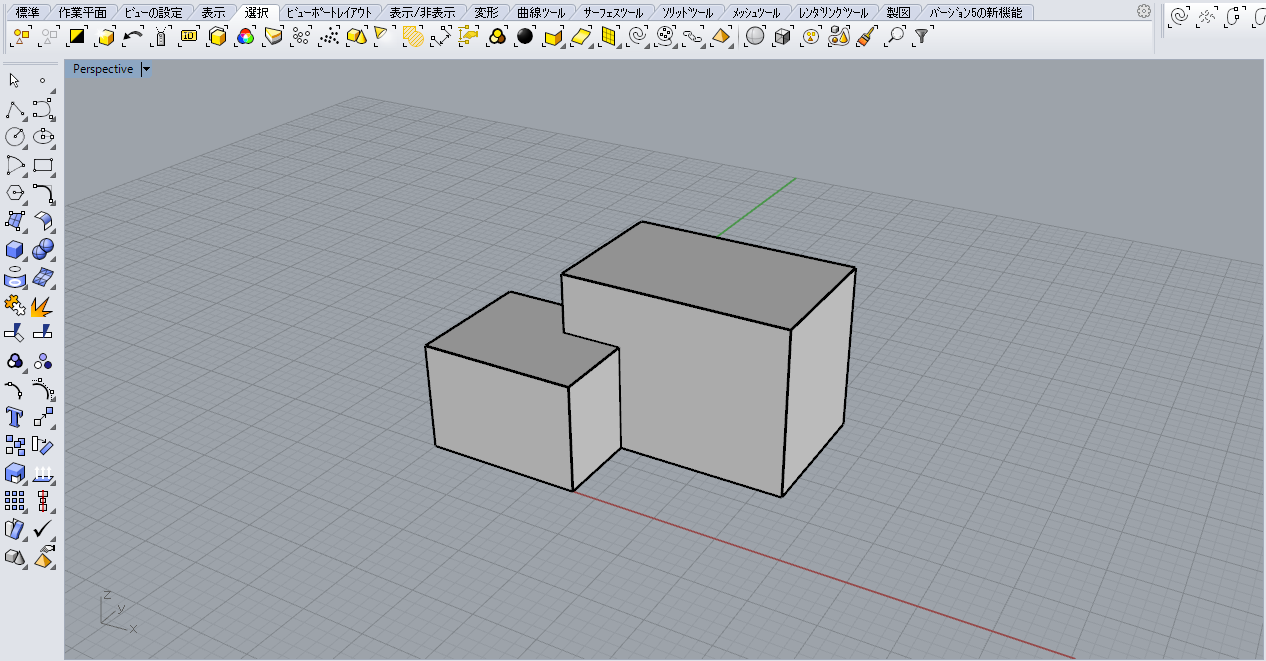Click the Select Lights black sphere icon
The height and width of the screenshot is (661, 1266).
[x=525, y=36]
